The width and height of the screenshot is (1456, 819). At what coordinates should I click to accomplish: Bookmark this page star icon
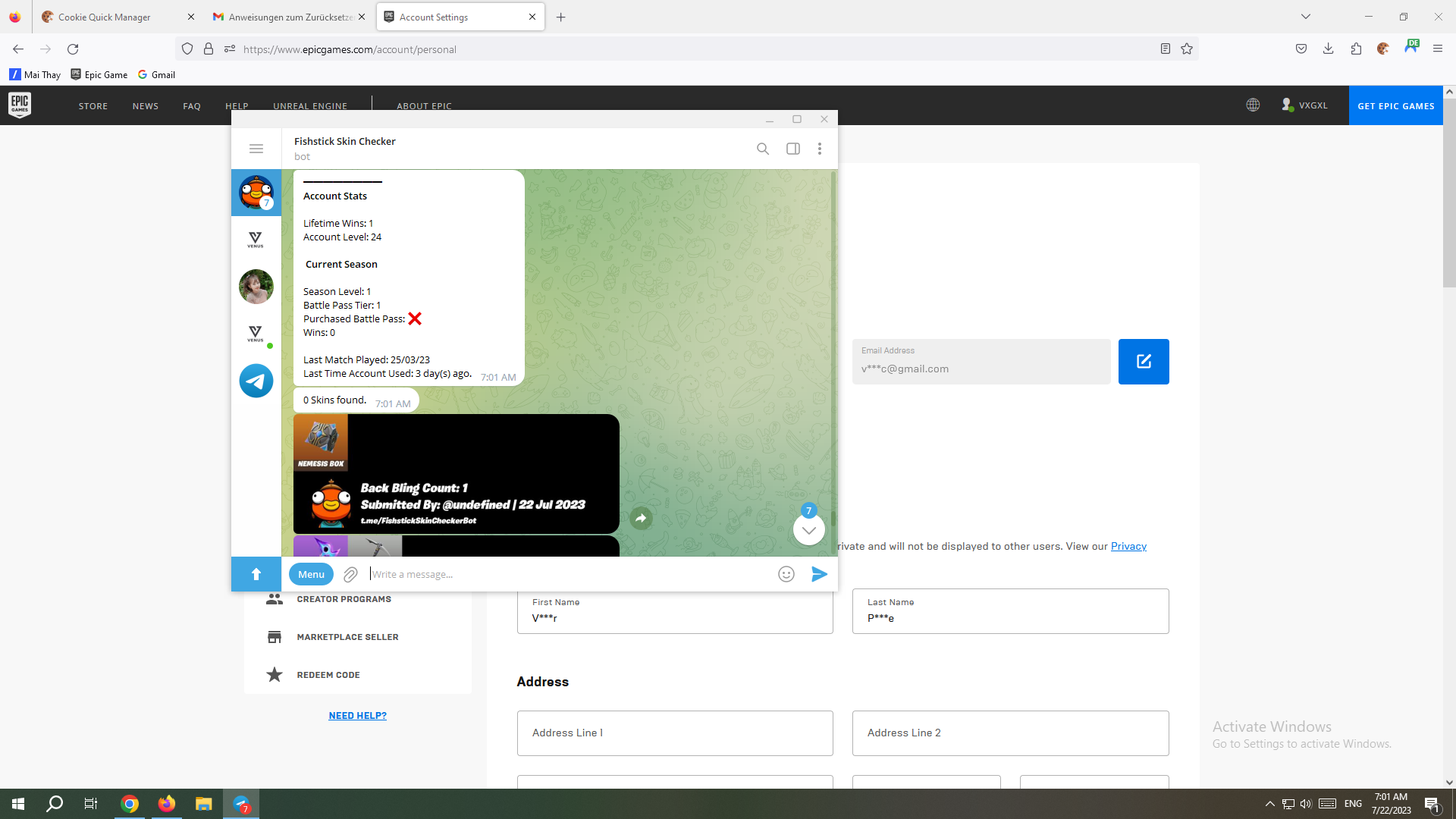pos(1187,49)
